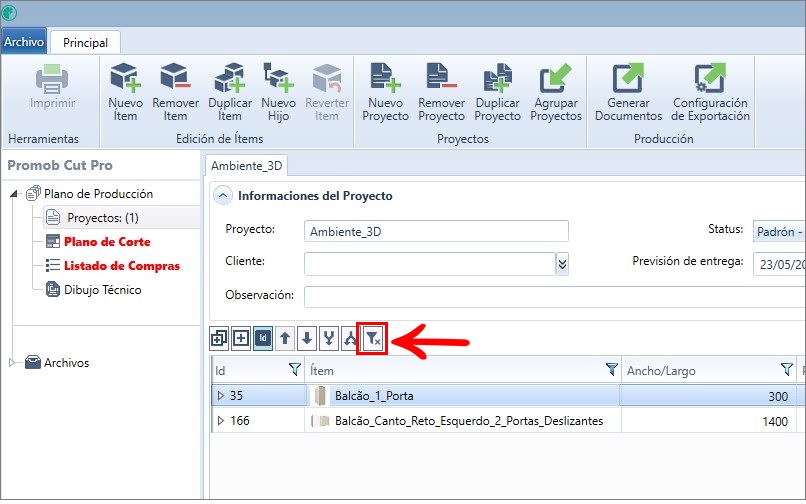Open filter for the Ítem column
This screenshot has height=504, width=806.
(611, 369)
